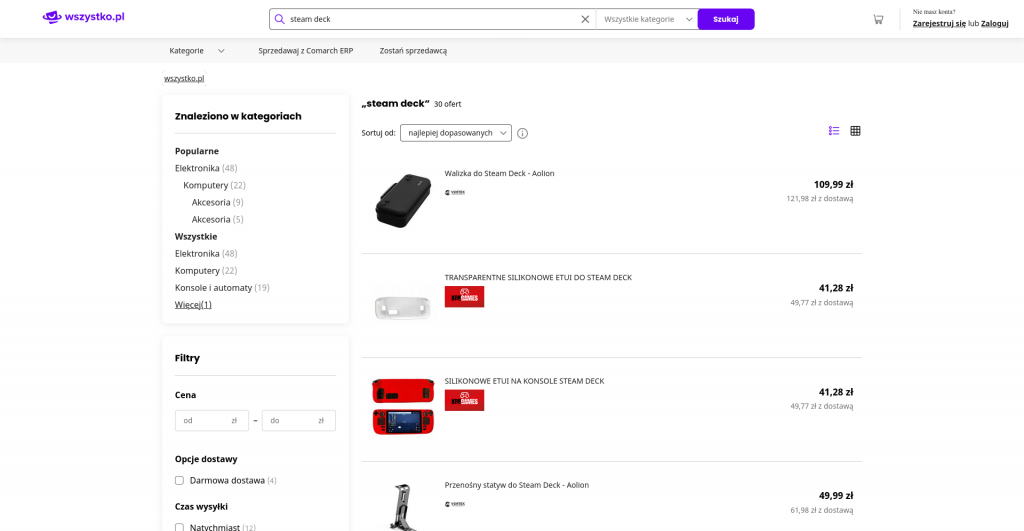Go to Zostań sprzedawcą page

pos(413,51)
